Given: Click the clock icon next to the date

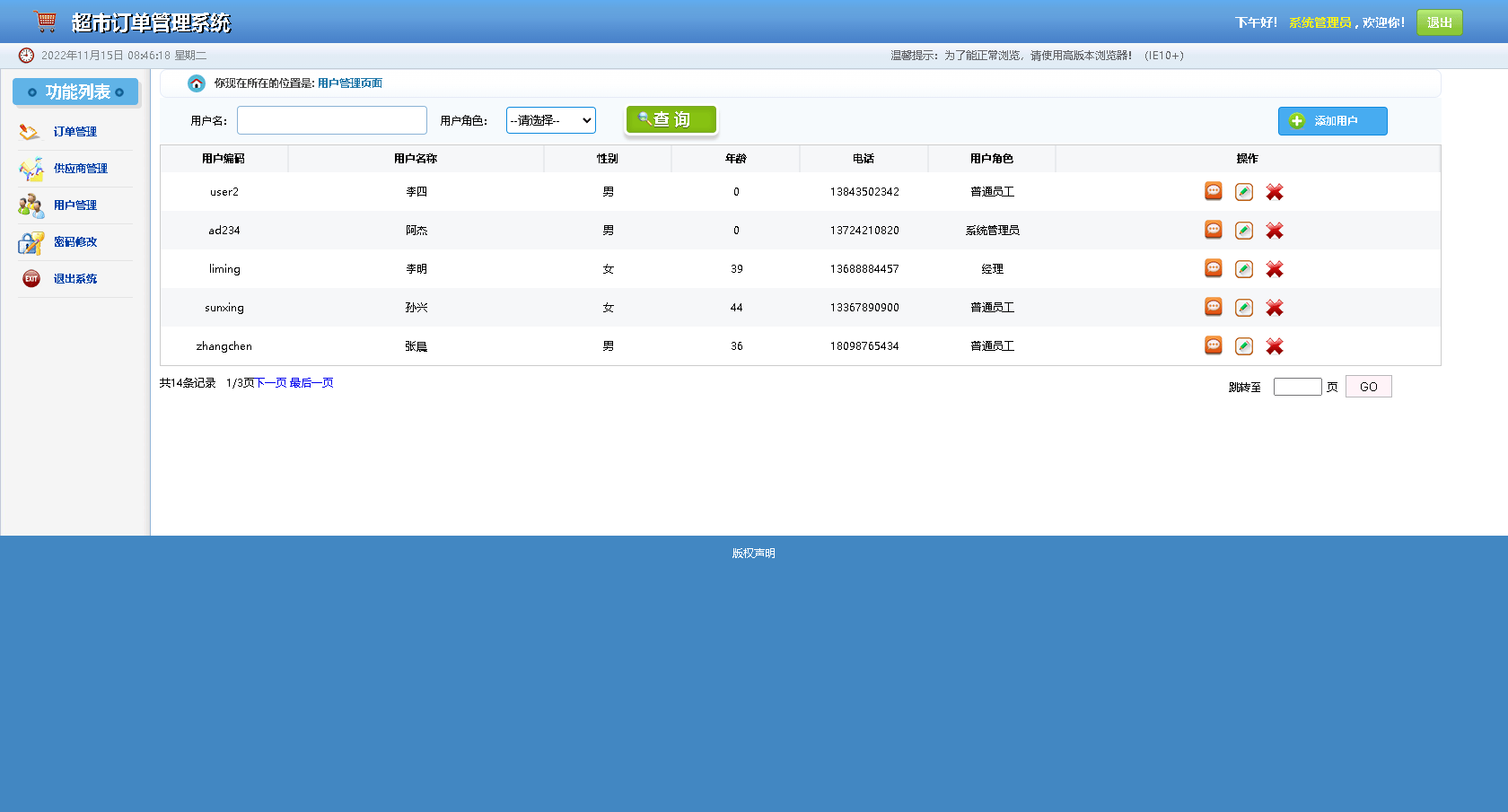Looking at the screenshot, I should [x=25, y=55].
